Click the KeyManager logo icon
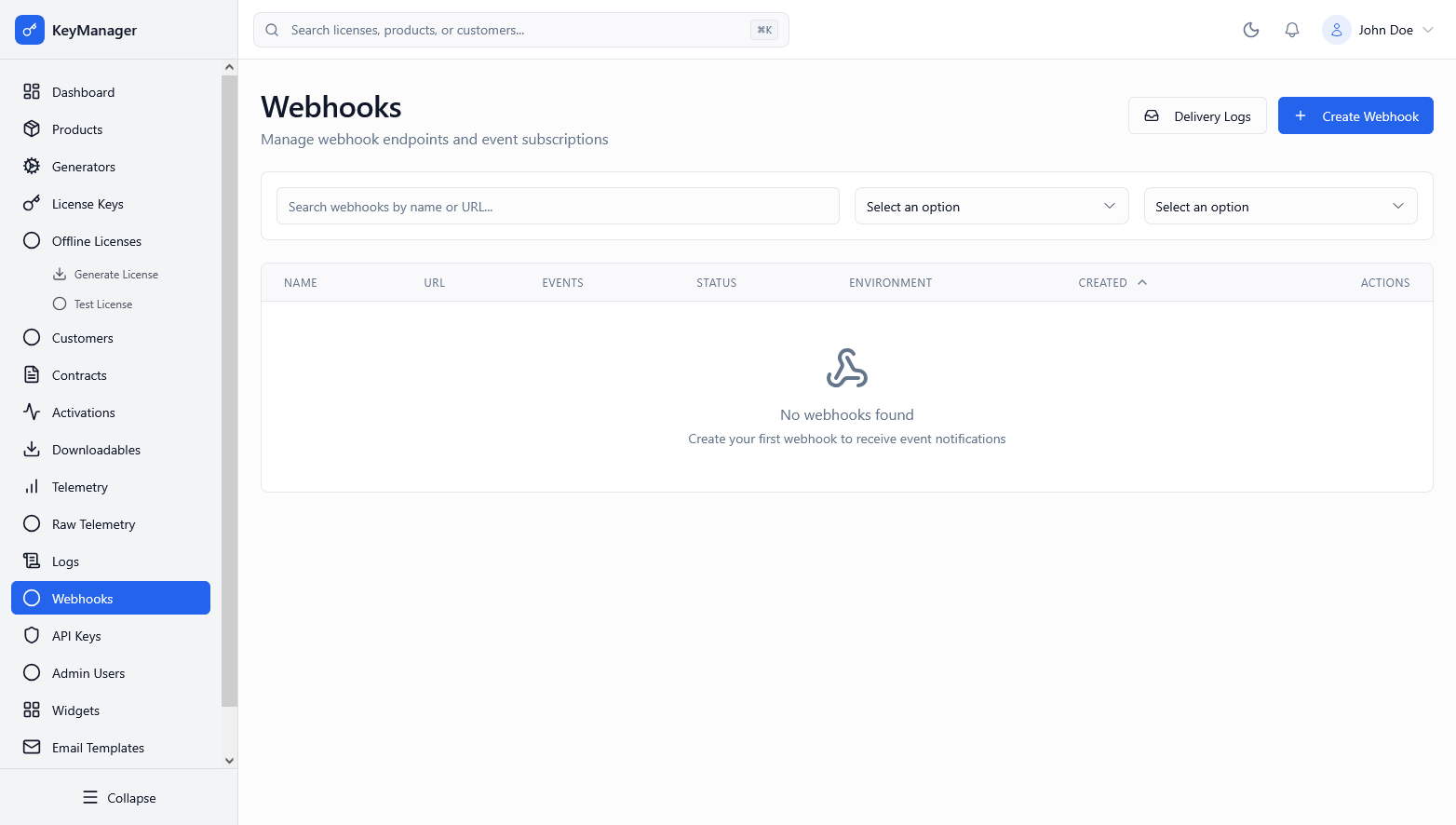1456x825 pixels. point(29,29)
